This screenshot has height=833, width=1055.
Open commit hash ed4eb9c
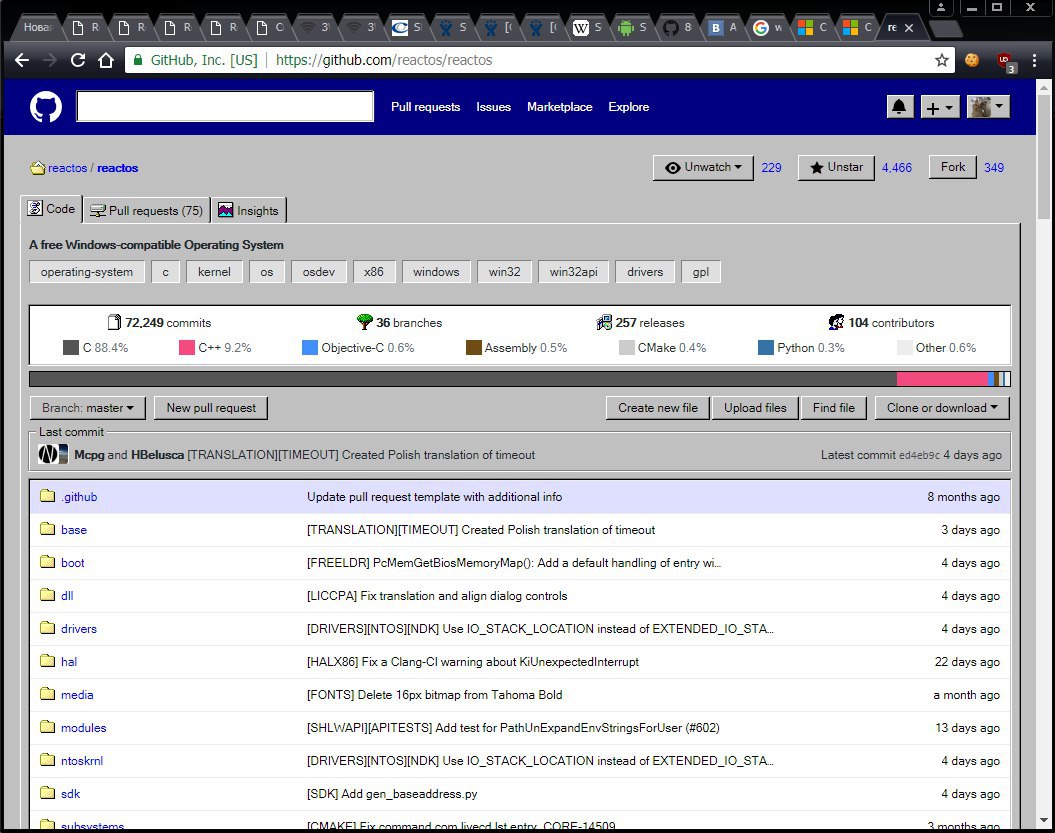click(919, 455)
